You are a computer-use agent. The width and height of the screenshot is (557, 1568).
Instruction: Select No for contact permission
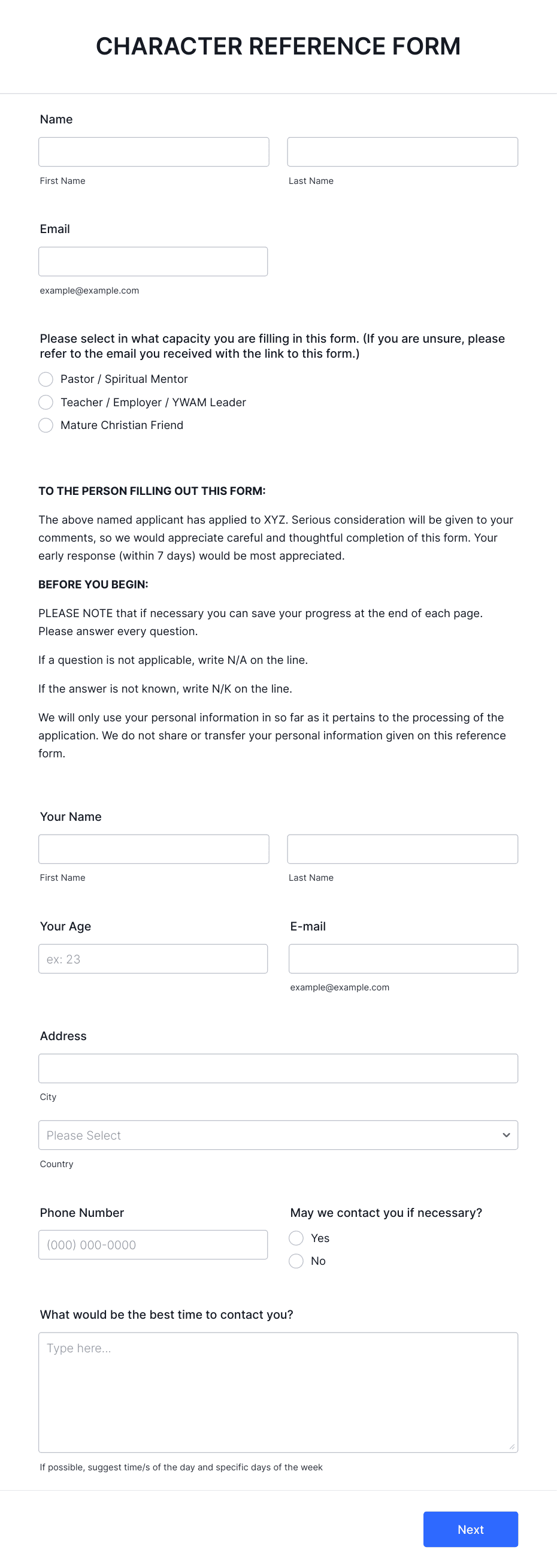tap(296, 1261)
